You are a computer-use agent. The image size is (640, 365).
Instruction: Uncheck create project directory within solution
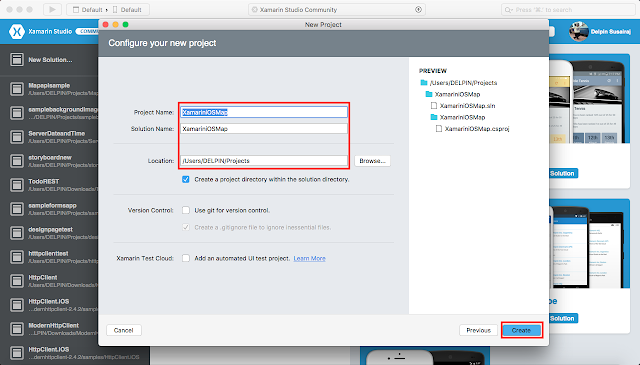pyautogui.click(x=186, y=179)
